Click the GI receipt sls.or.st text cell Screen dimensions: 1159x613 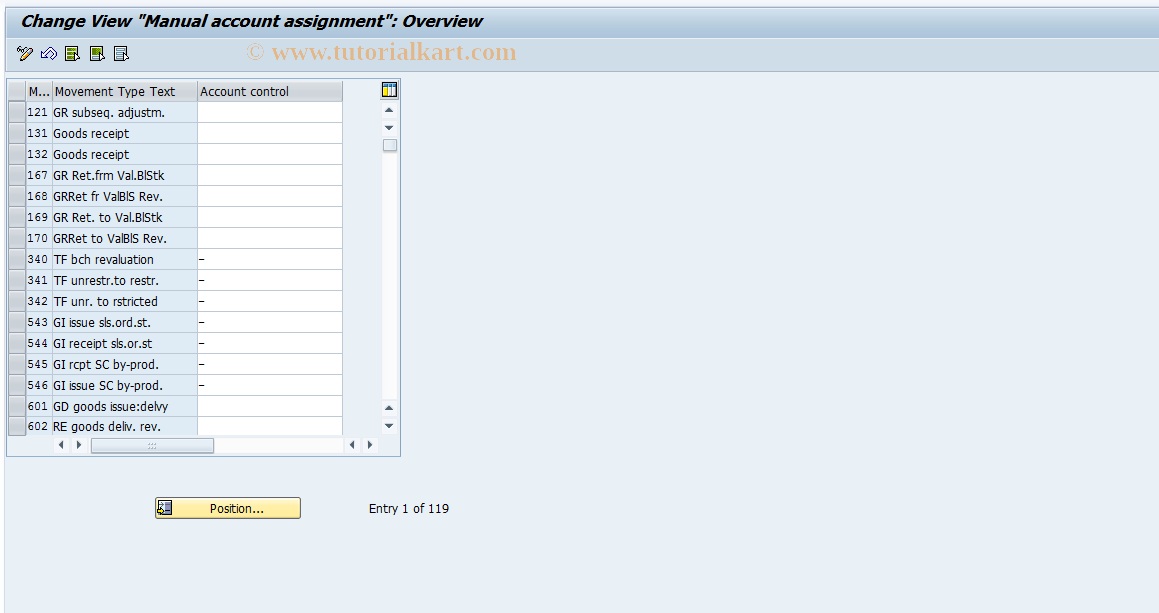point(125,343)
